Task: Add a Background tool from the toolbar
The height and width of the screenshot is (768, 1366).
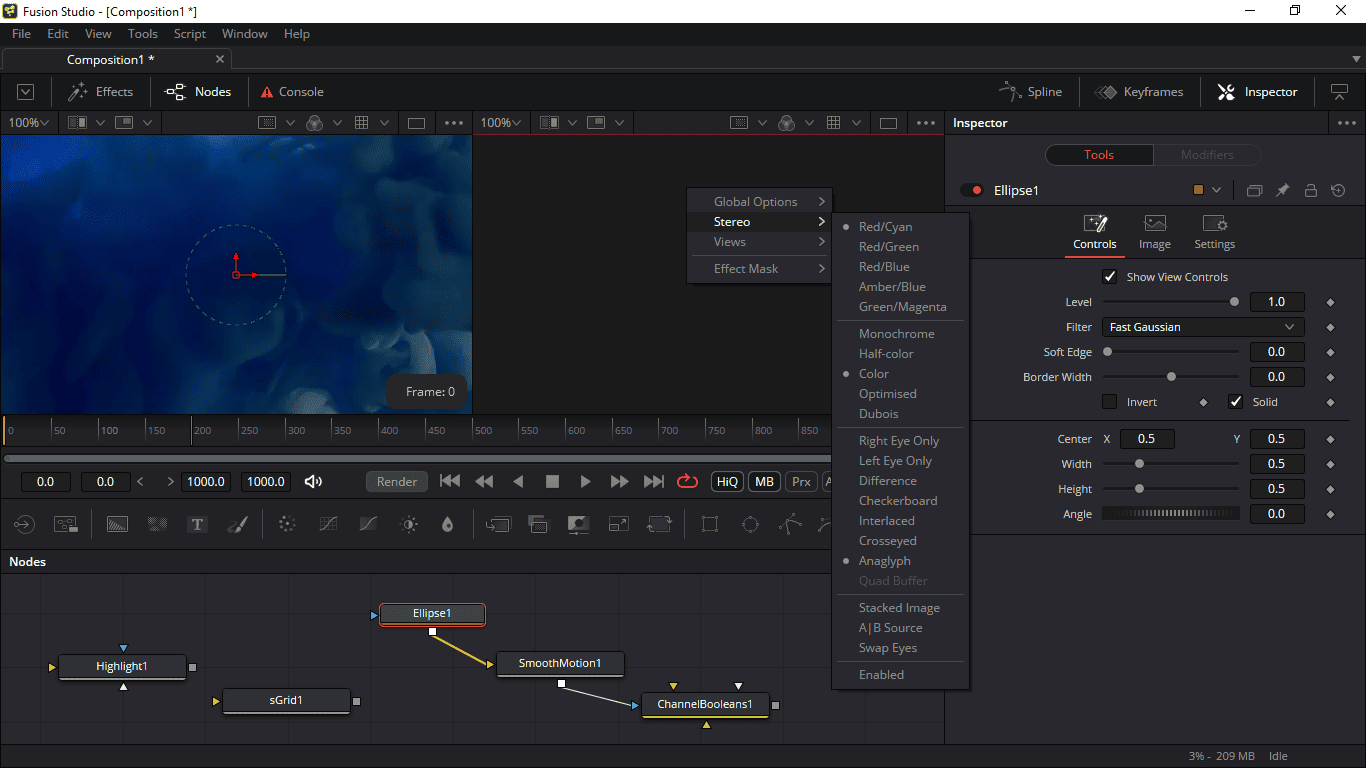Action: [x=117, y=524]
